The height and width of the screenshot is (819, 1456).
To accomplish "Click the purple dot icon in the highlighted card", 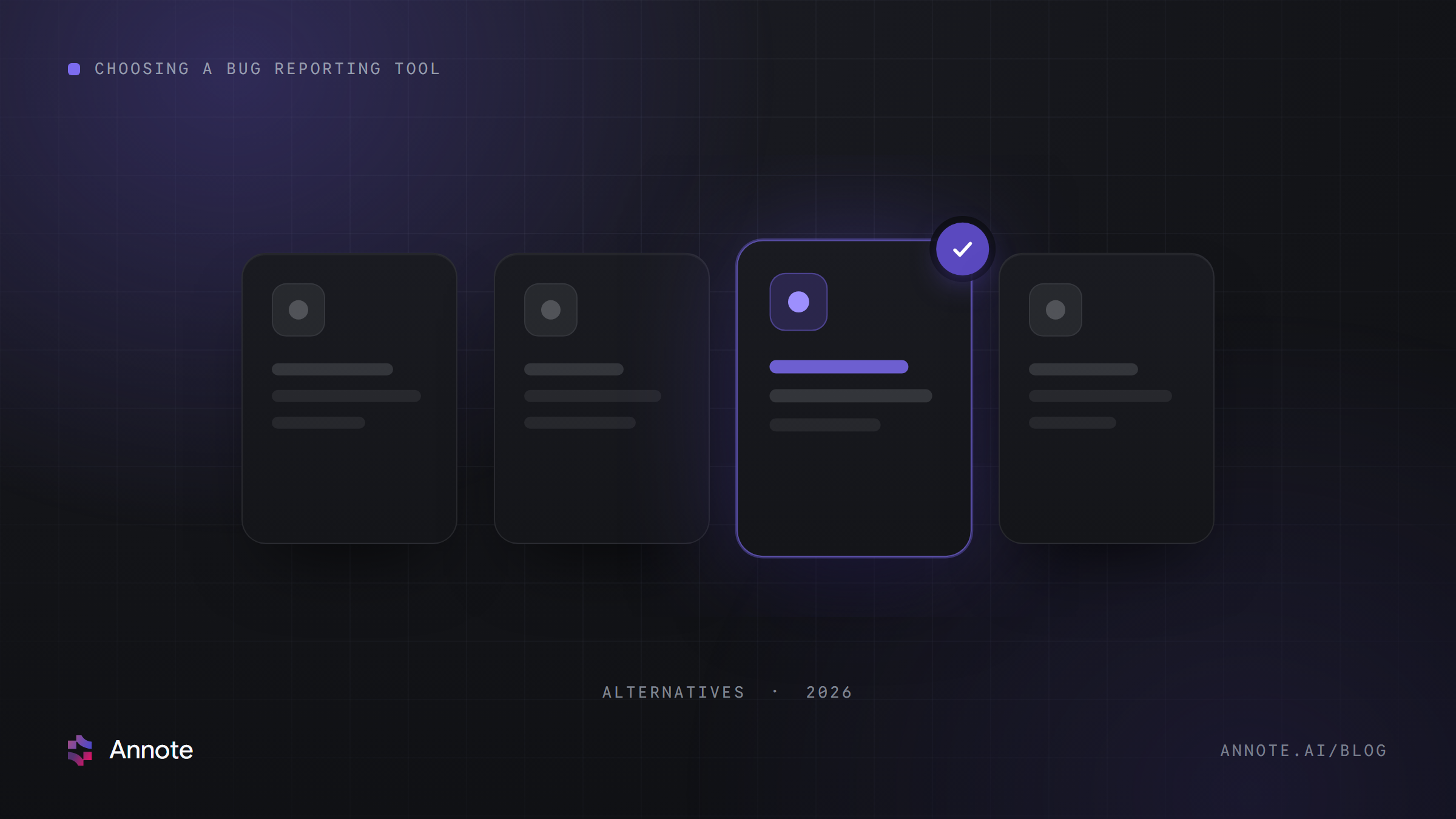I will click(x=798, y=302).
